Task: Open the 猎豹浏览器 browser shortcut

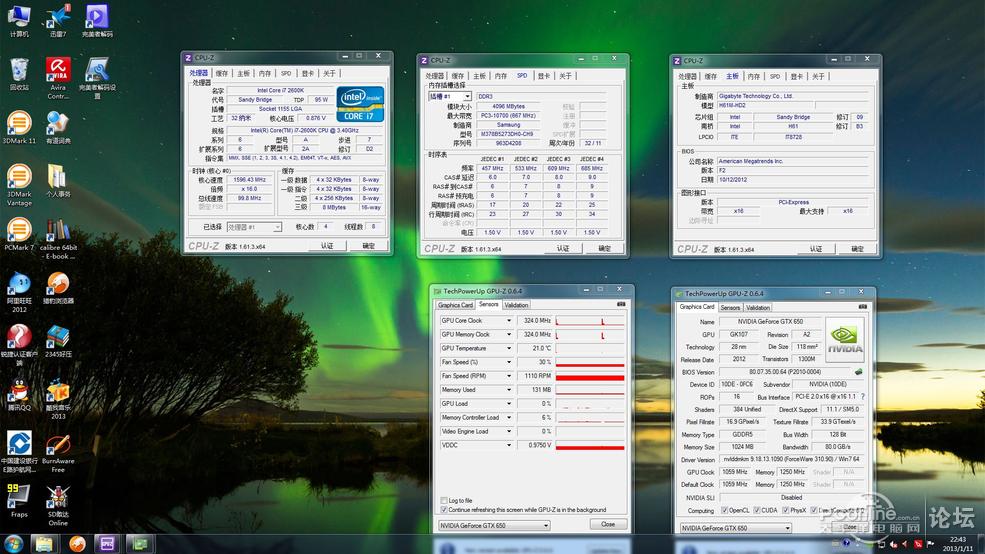Action: (58, 287)
